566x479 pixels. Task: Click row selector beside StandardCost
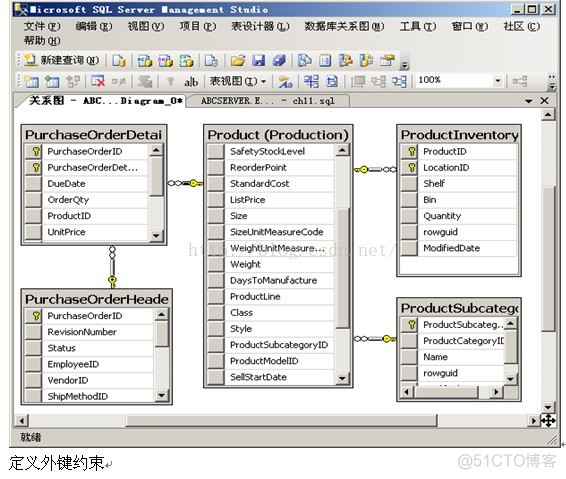pos(216,184)
